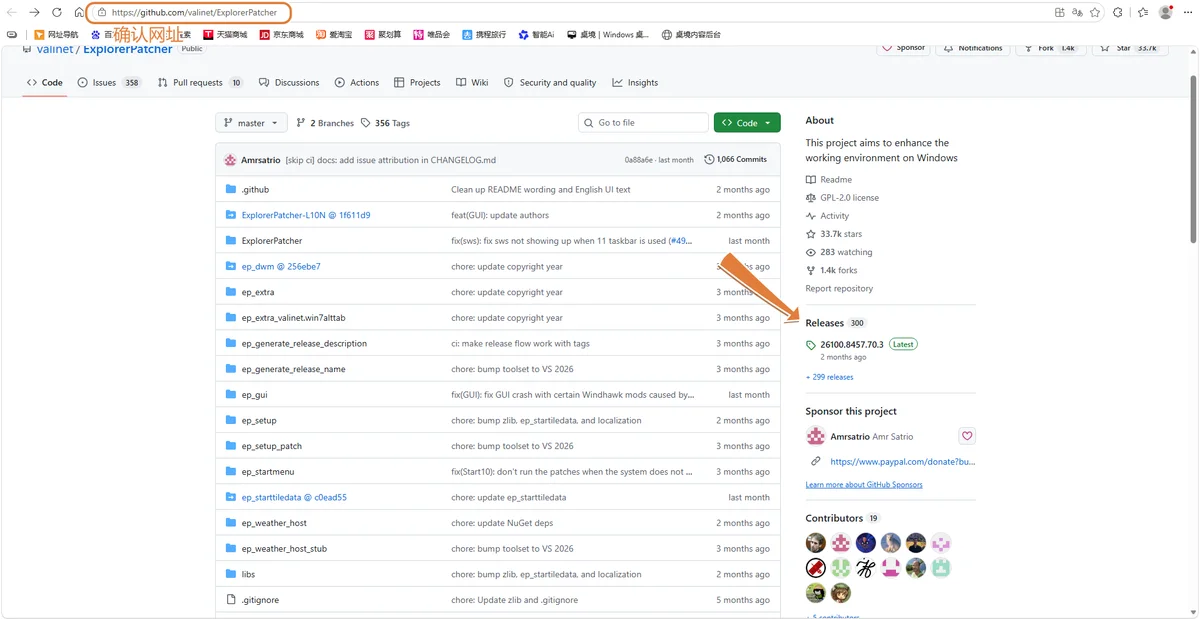Open the Pull requests tab
This screenshot has height=619, width=1200.
(201, 83)
